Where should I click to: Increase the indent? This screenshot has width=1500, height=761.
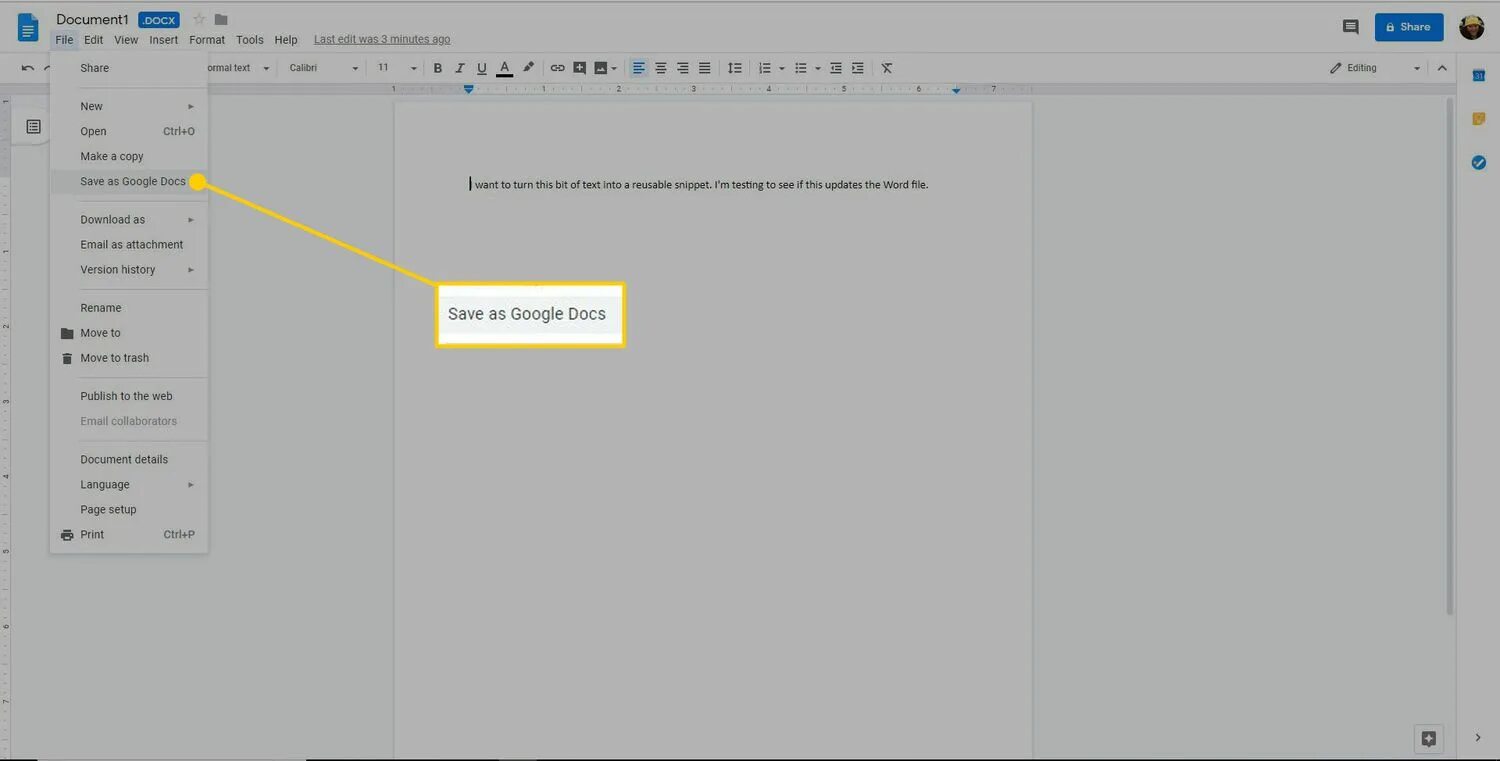coord(858,68)
